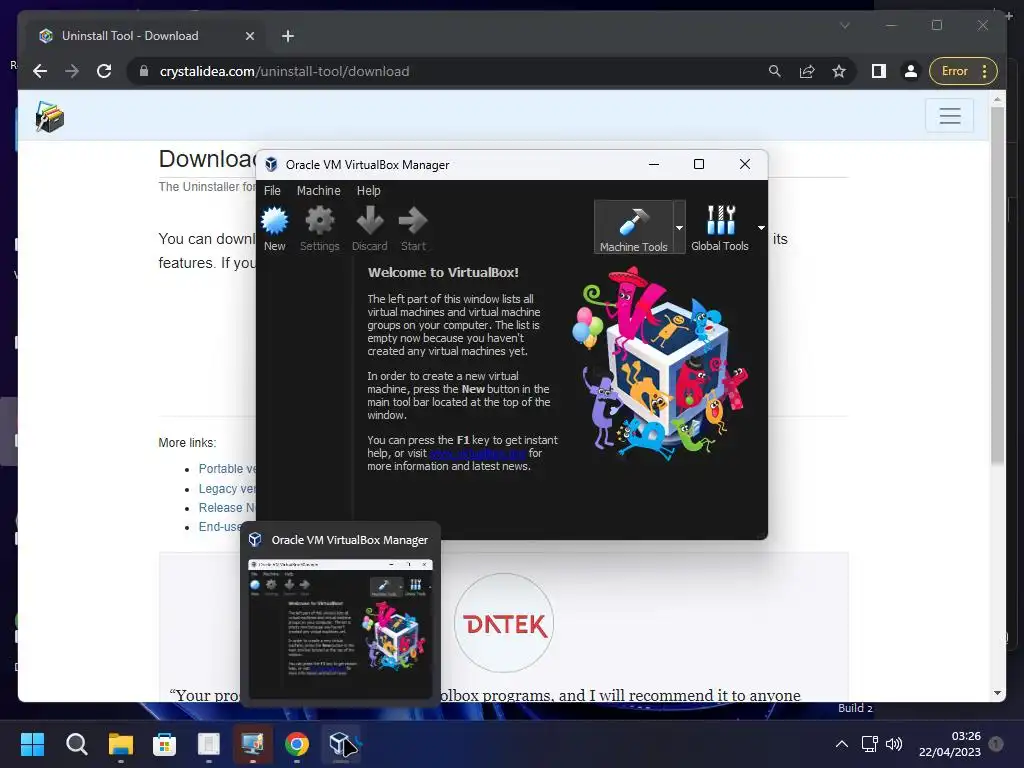Image resolution: width=1024 pixels, height=768 pixels.
Task: Click the page vertical scrollbar thumb
Action: click(x=997, y=284)
